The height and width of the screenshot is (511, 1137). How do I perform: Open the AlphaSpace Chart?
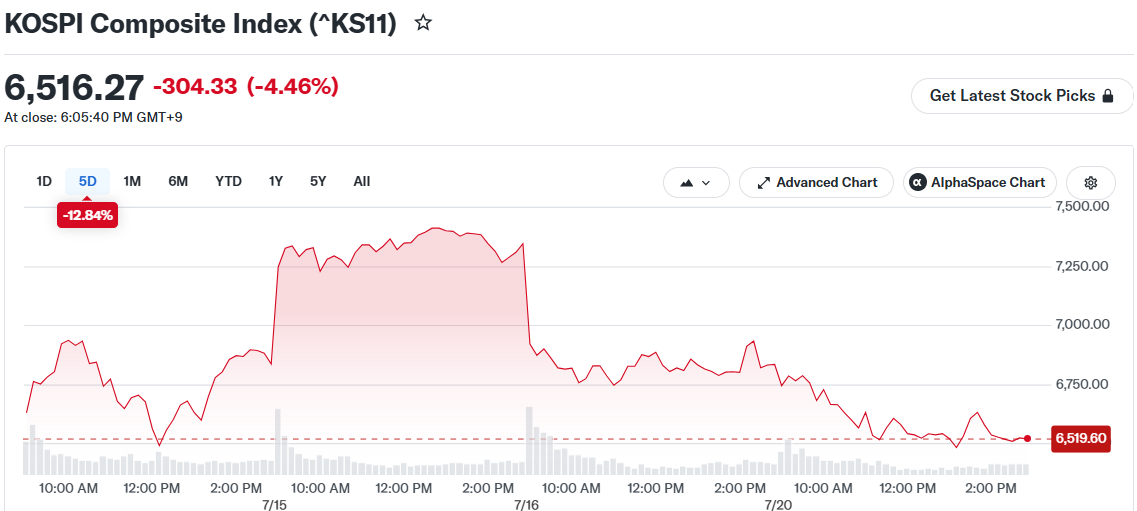point(980,183)
